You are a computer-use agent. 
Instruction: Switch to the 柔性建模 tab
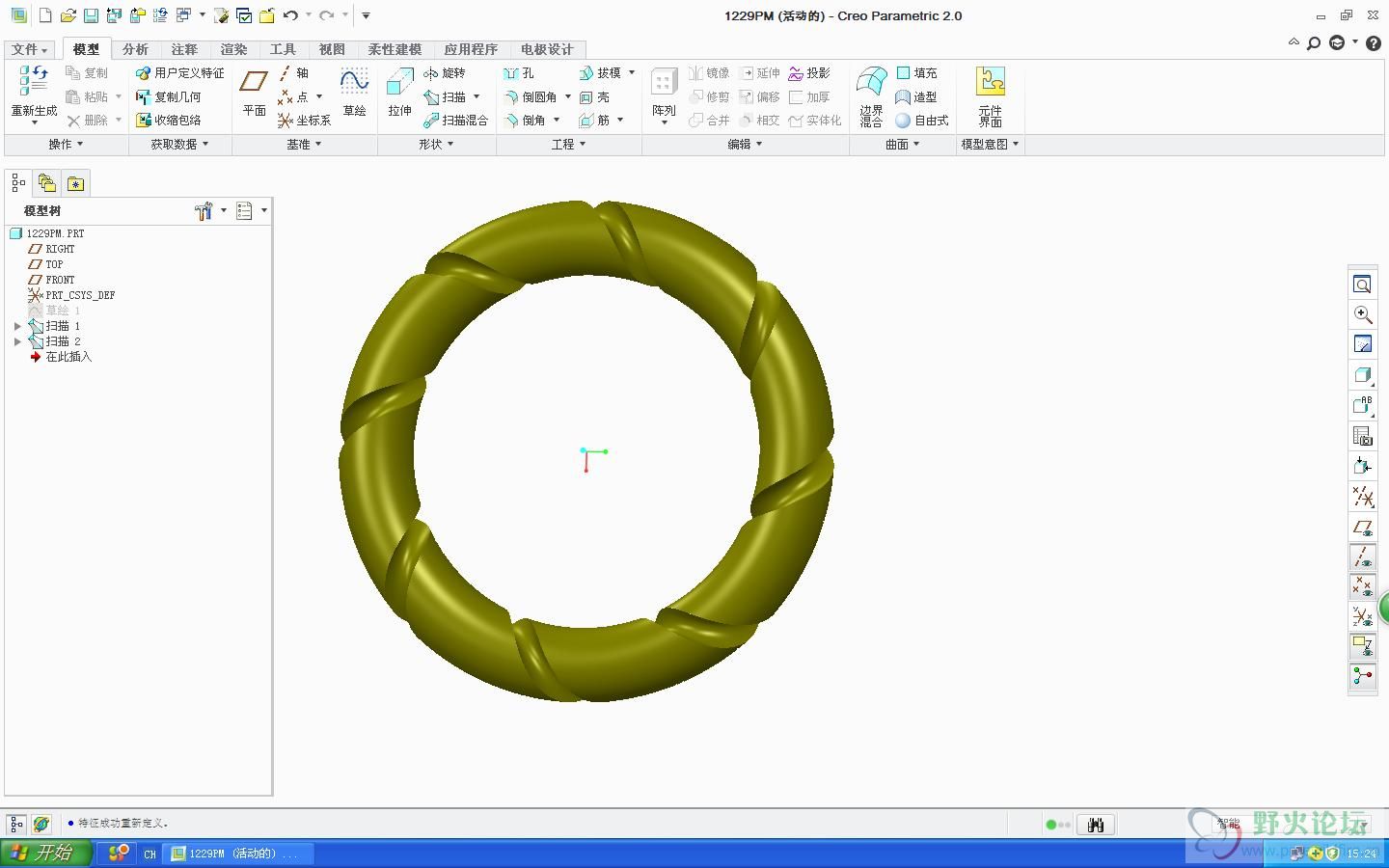click(x=395, y=49)
